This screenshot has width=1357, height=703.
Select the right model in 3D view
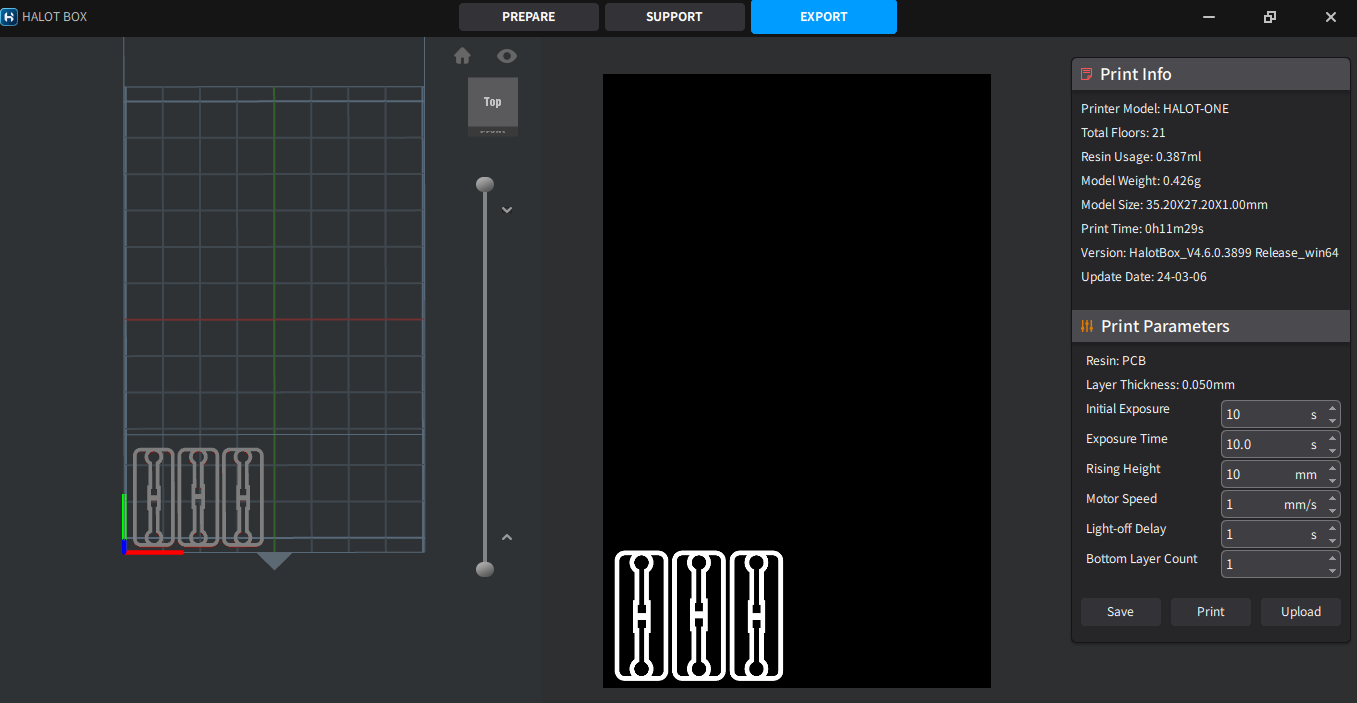coord(243,497)
